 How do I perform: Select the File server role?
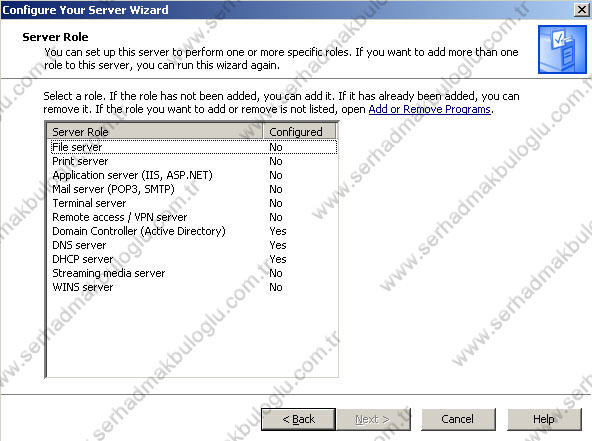point(194,147)
